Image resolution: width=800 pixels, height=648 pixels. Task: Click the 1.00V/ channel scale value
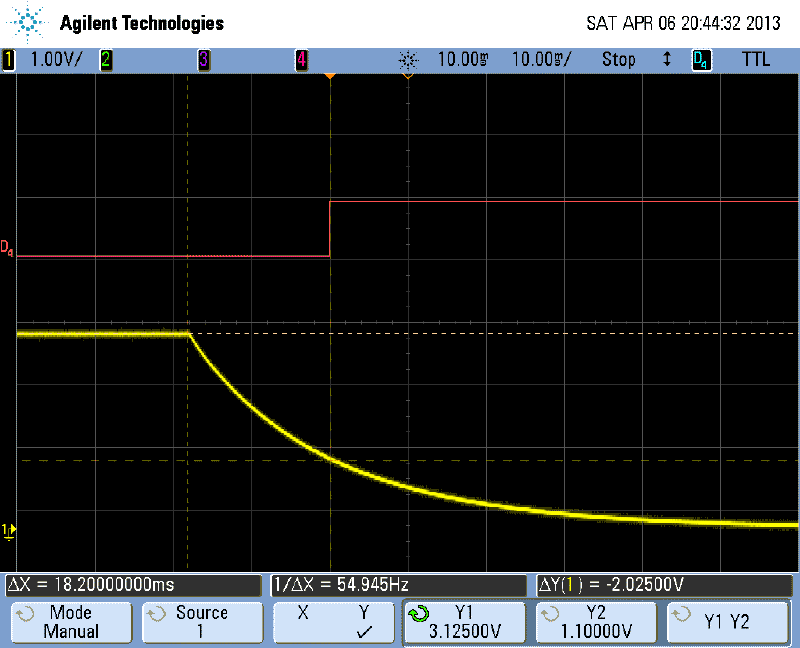pos(56,60)
